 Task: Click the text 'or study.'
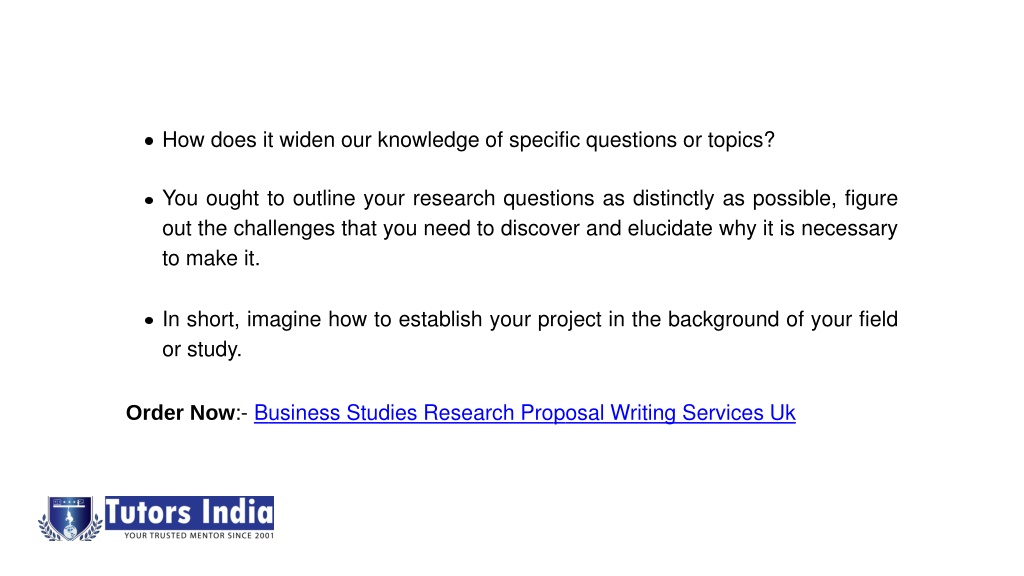[x=202, y=349]
